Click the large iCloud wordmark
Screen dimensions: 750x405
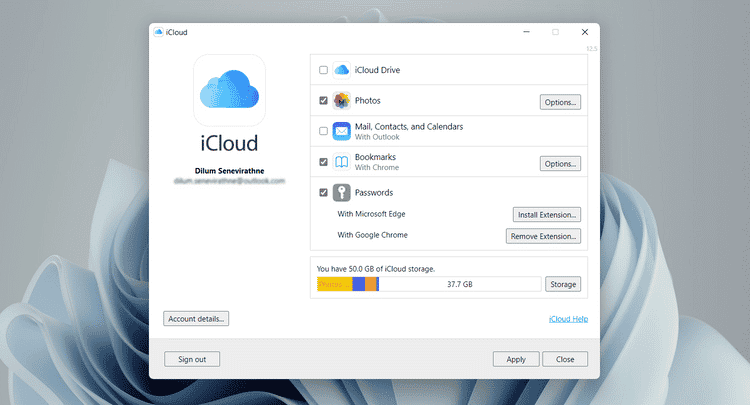(x=230, y=143)
